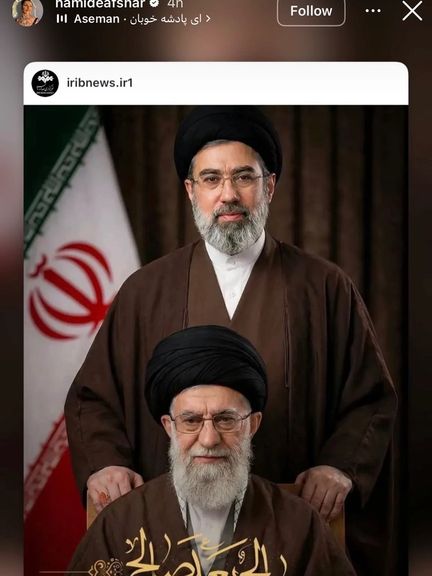This screenshot has width=432, height=576.
Task: Click the 4h story timestamp
Action: 175,4
